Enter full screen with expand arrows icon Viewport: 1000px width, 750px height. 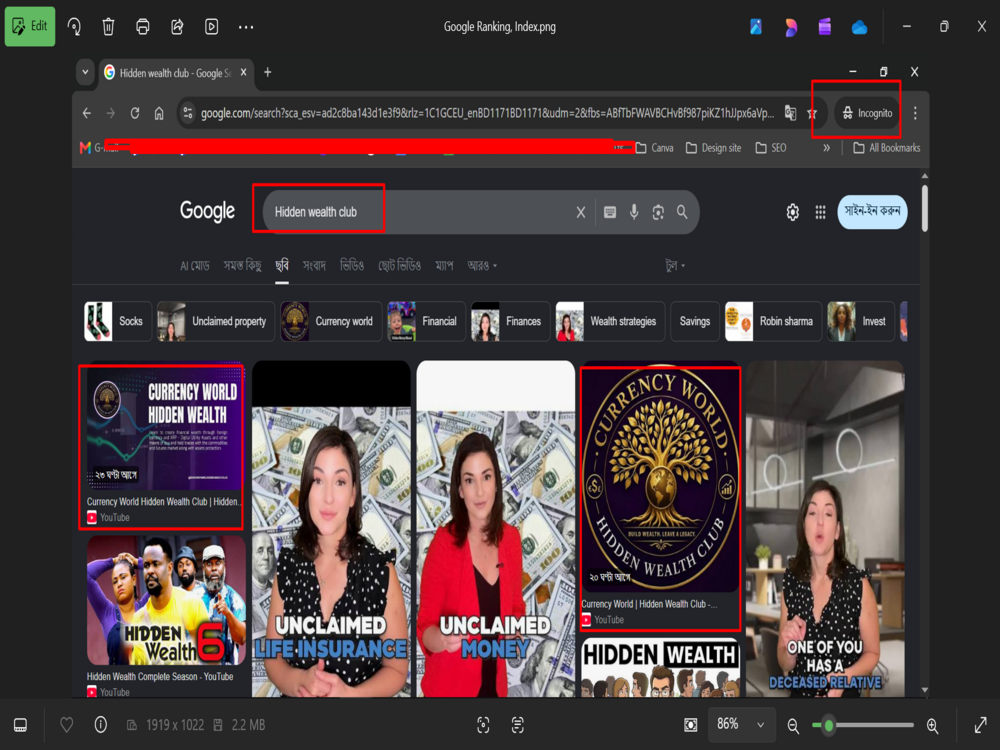980,725
